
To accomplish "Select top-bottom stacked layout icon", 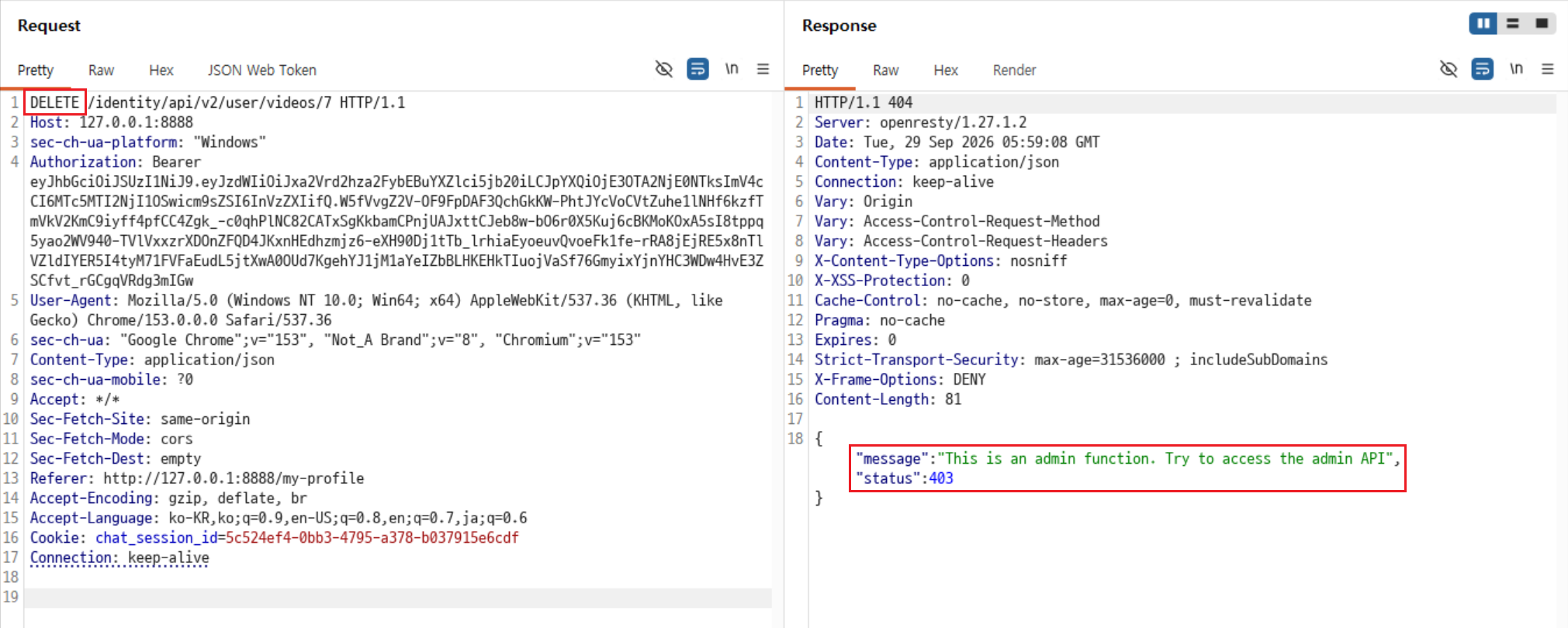I will click(1513, 23).
